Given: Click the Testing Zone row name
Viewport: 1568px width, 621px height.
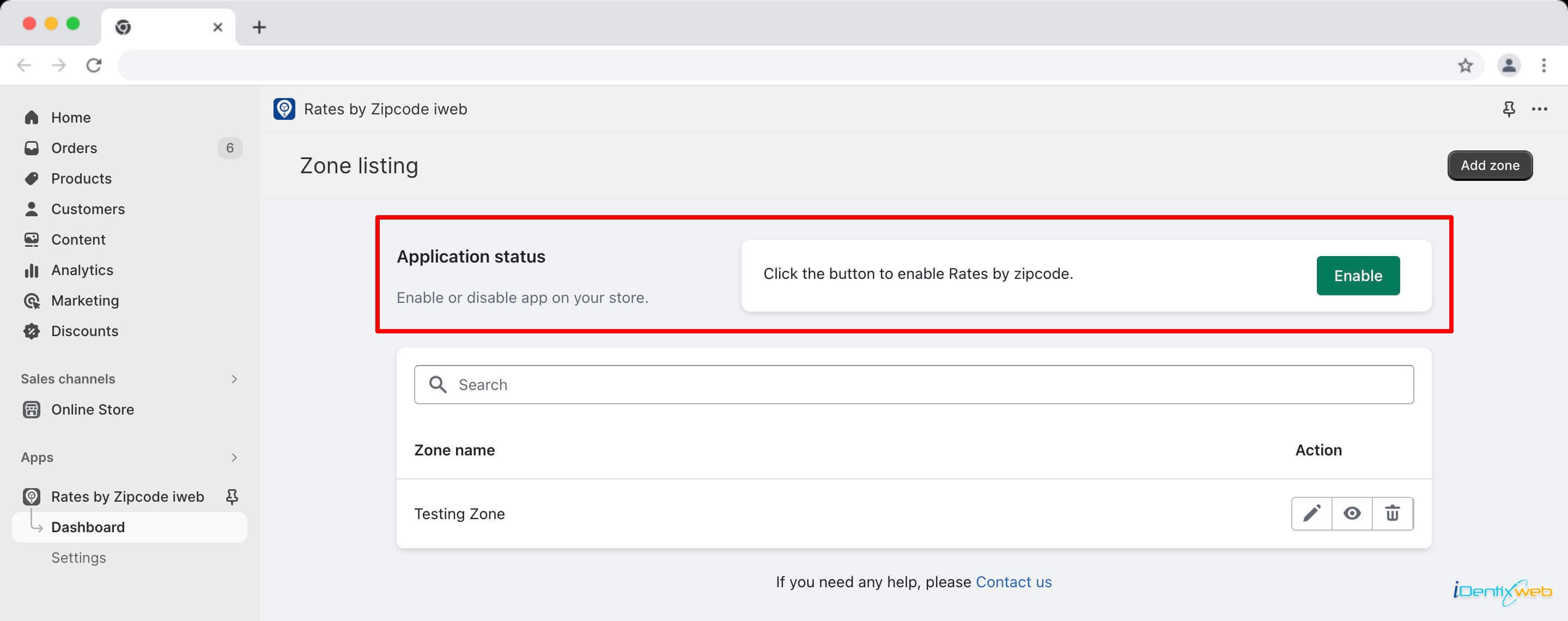Looking at the screenshot, I should pos(460,514).
